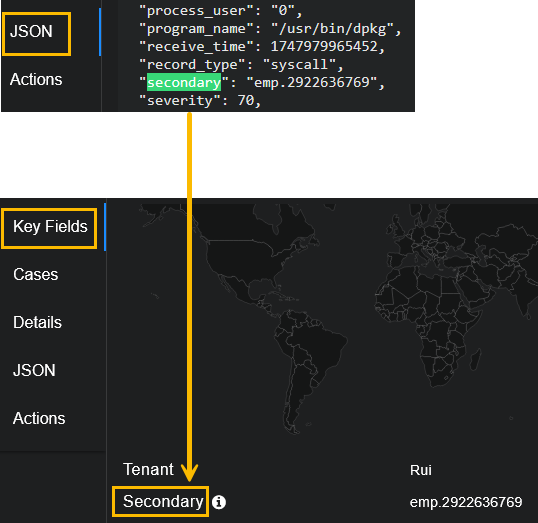Click the Tenant field label
This screenshot has width=538, height=523.
pyautogui.click(x=148, y=469)
